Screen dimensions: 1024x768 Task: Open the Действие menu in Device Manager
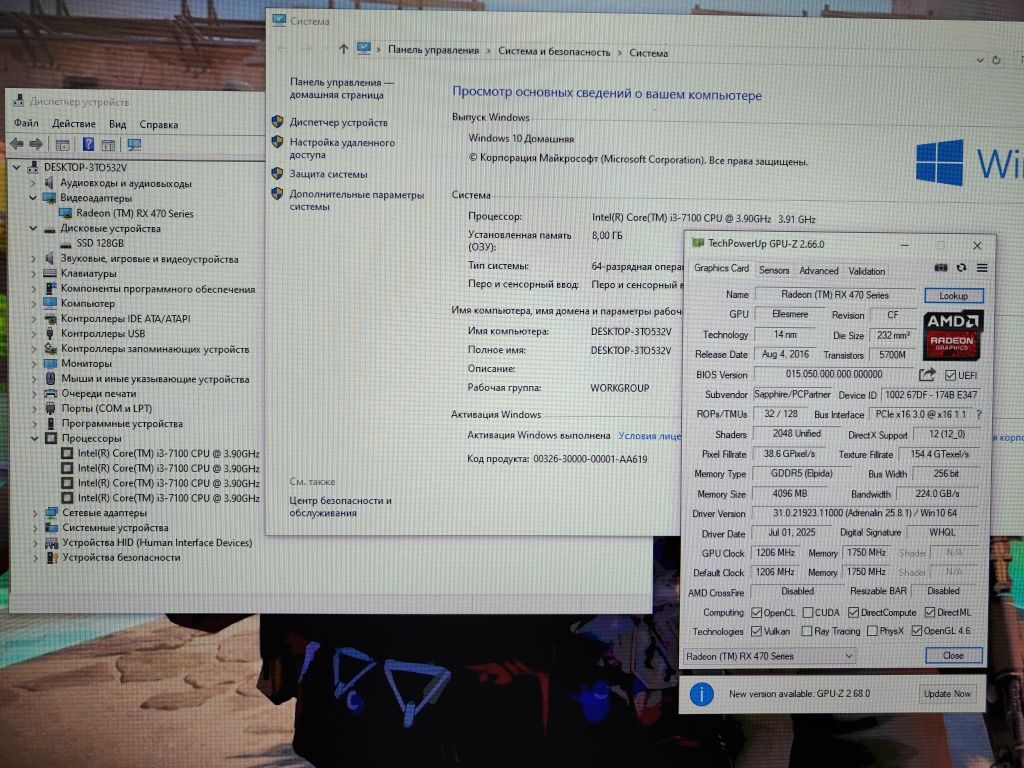pos(74,123)
